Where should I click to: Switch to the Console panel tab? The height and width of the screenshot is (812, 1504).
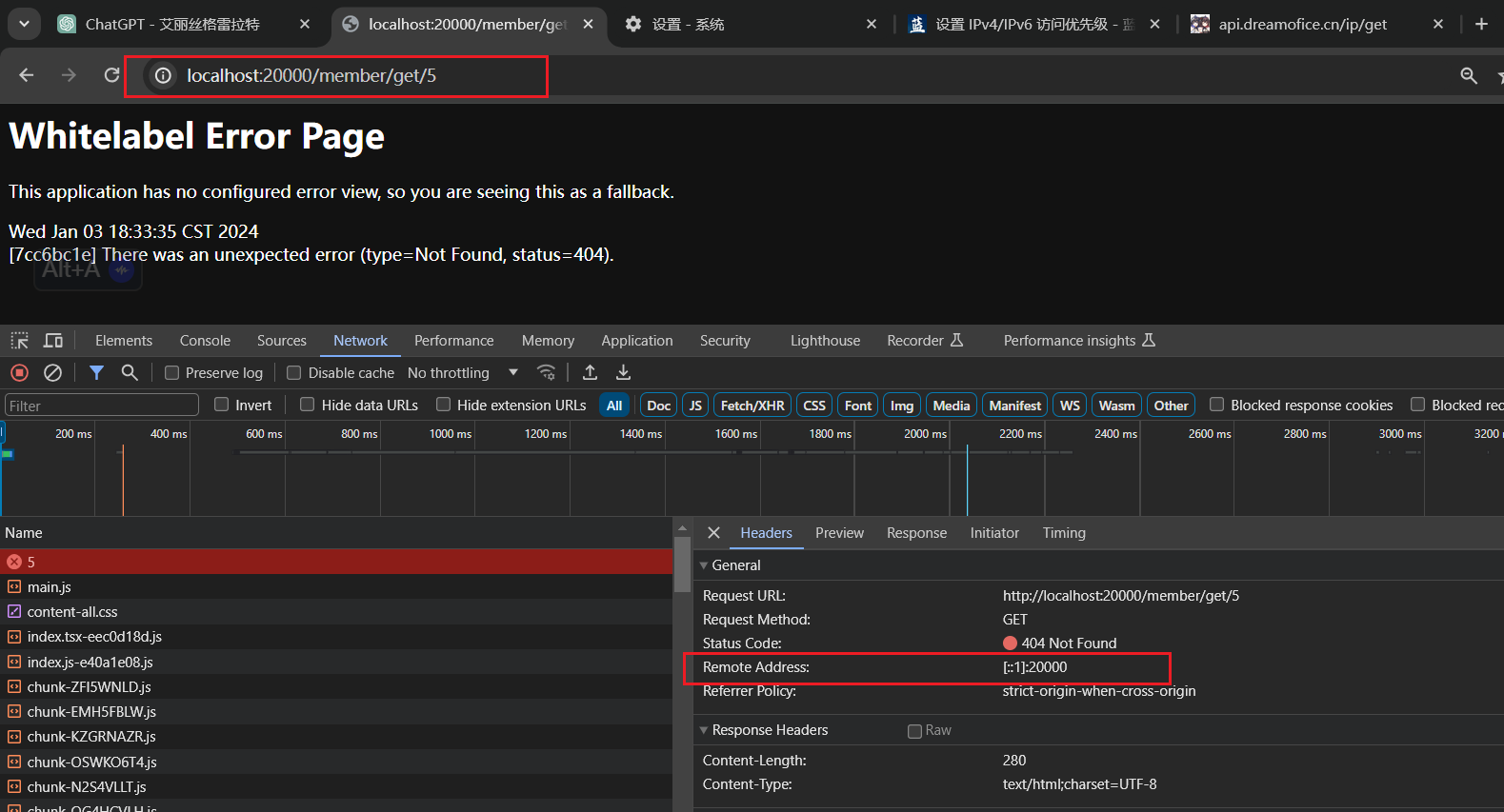click(x=205, y=341)
